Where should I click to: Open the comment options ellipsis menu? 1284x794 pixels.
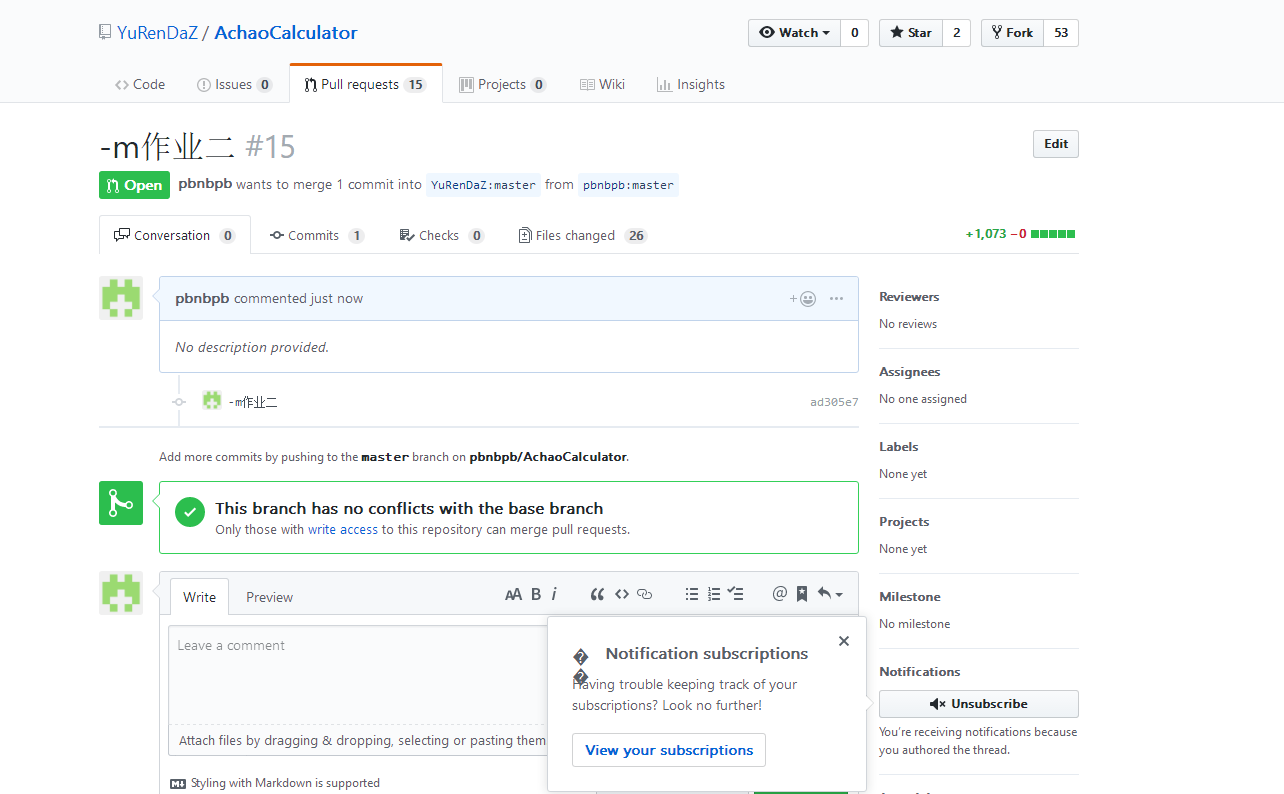pyautogui.click(x=837, y=298)
